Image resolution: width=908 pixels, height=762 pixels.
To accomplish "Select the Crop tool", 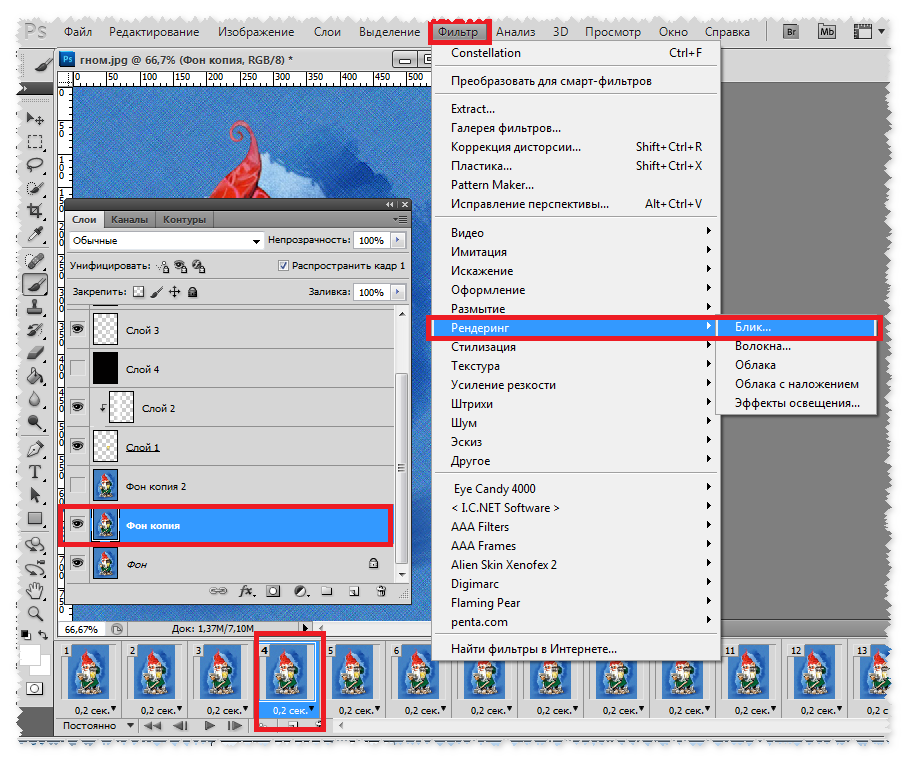I will coord(35,211).
